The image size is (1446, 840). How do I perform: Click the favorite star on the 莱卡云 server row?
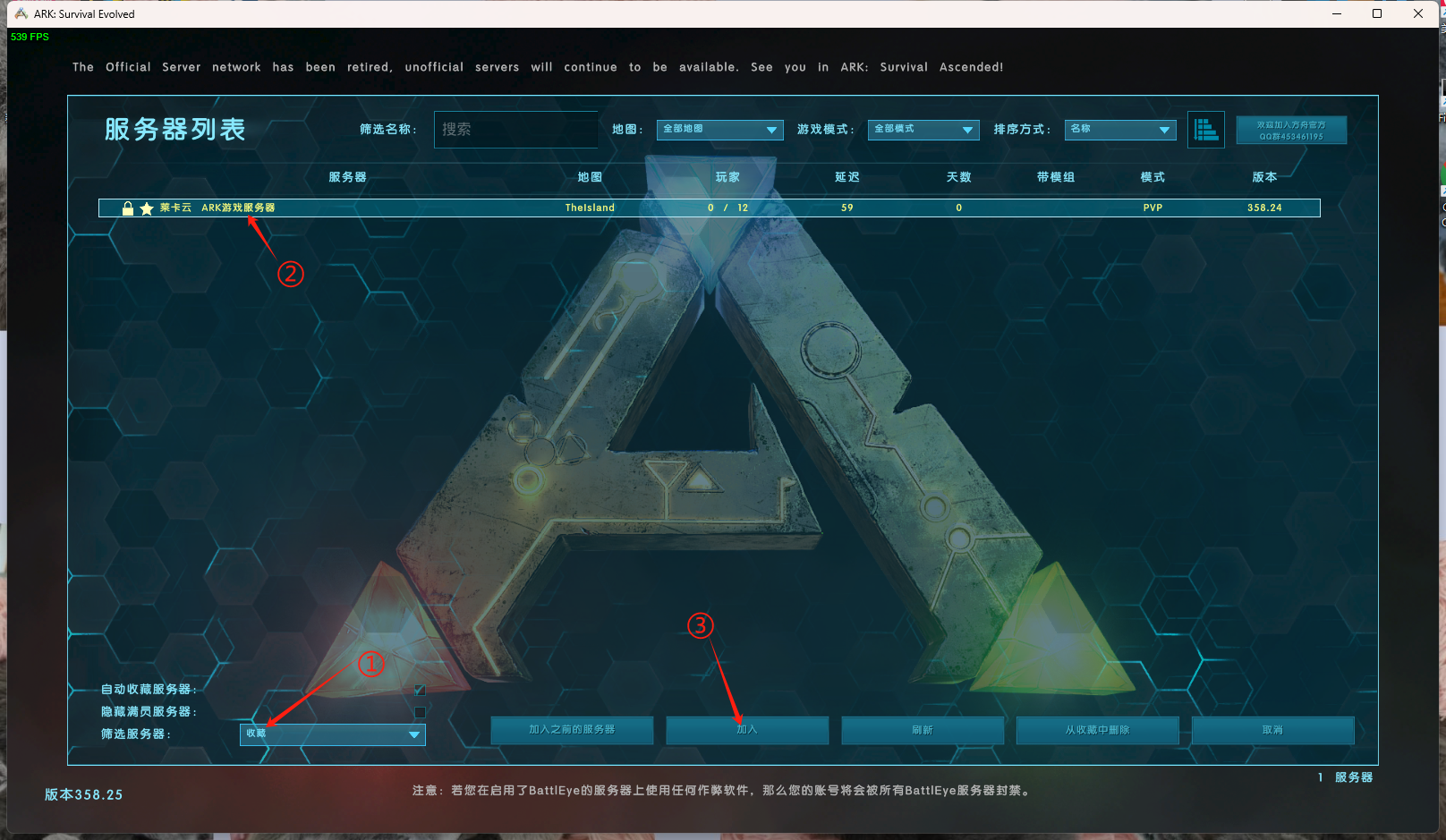147,208
